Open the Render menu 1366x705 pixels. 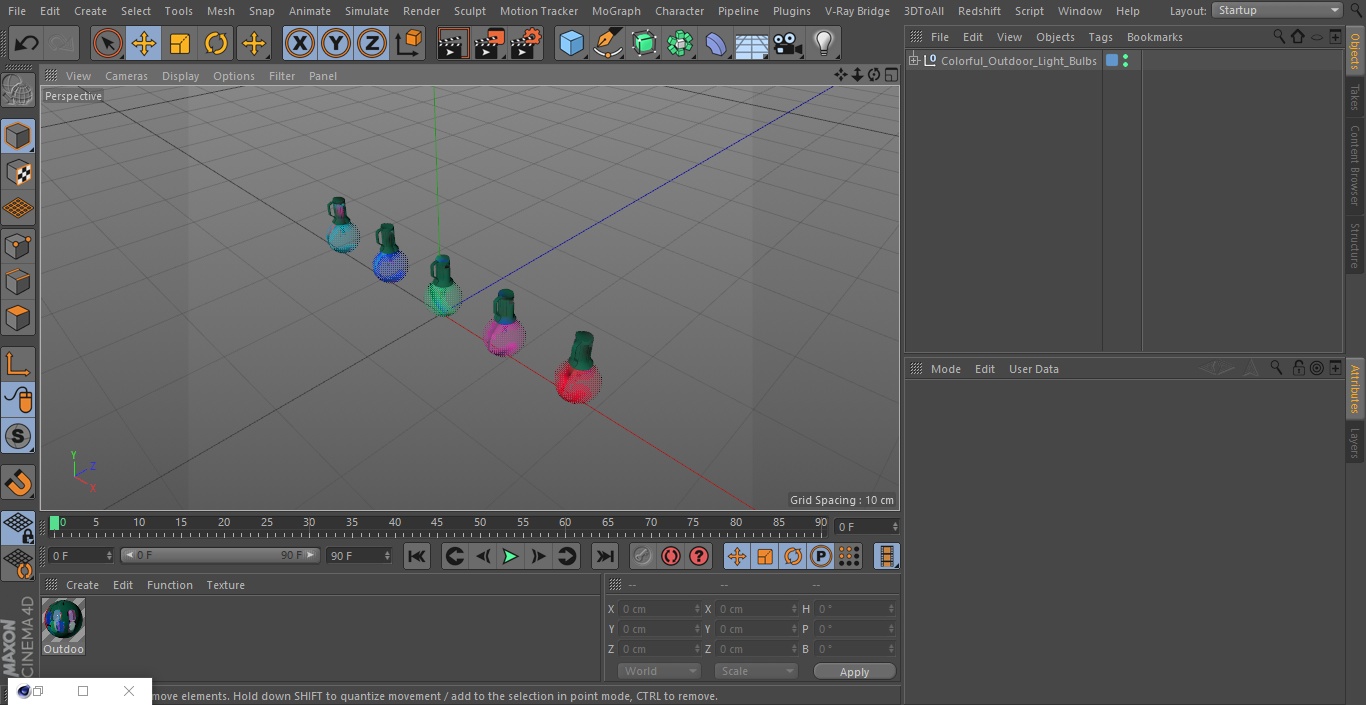[x=421, y=11]
